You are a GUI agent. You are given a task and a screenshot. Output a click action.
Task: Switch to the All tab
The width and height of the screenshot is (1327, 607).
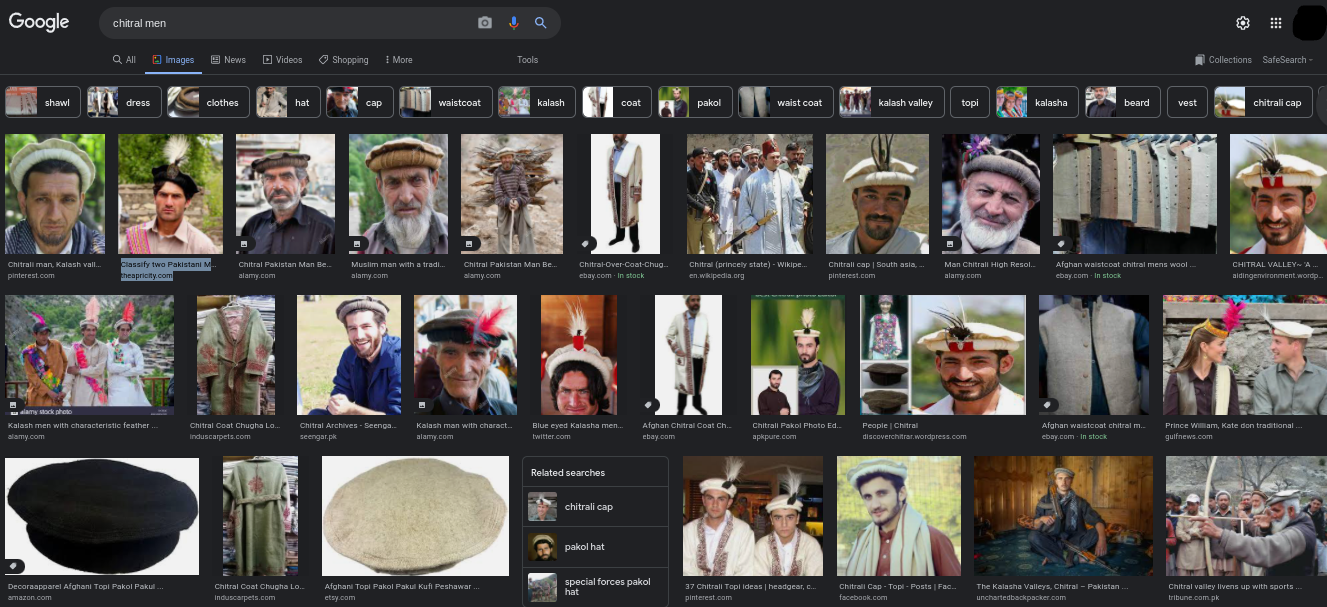tap(124, 60)
